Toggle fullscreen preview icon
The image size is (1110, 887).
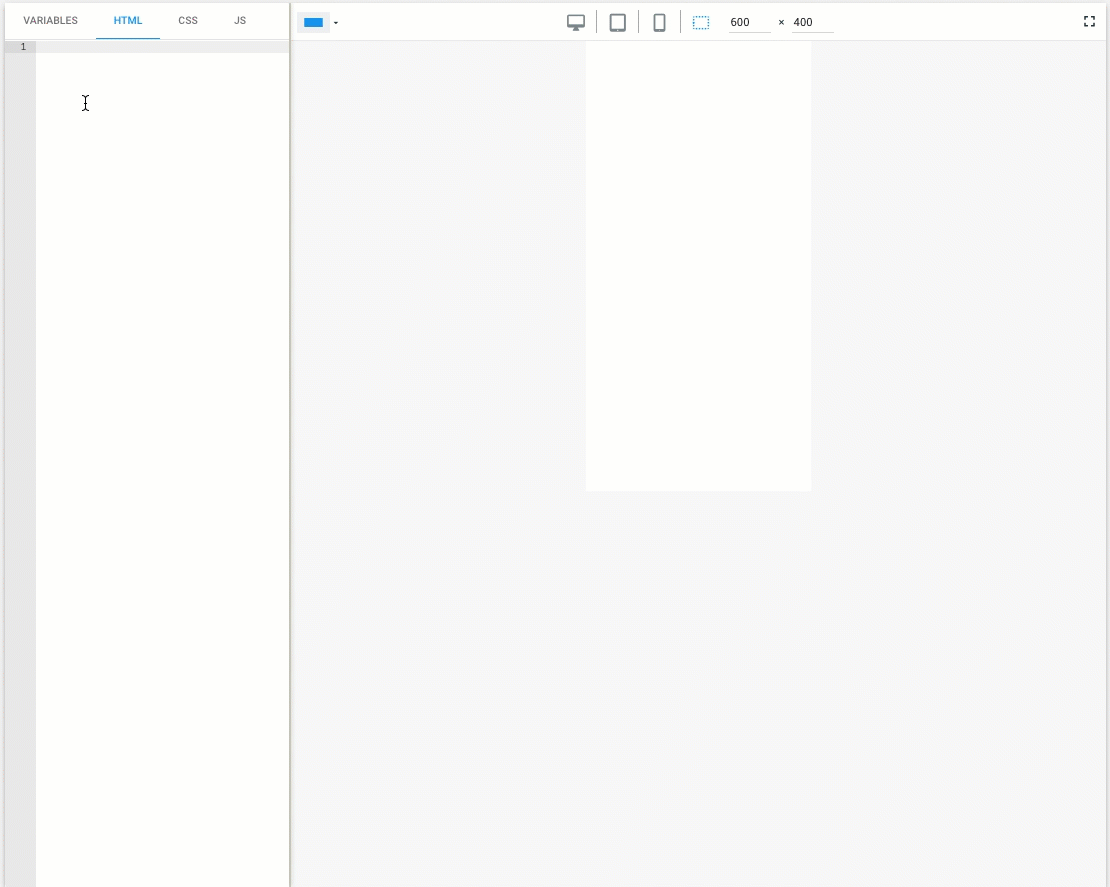pyautogui.click(x=1089, y=21)
